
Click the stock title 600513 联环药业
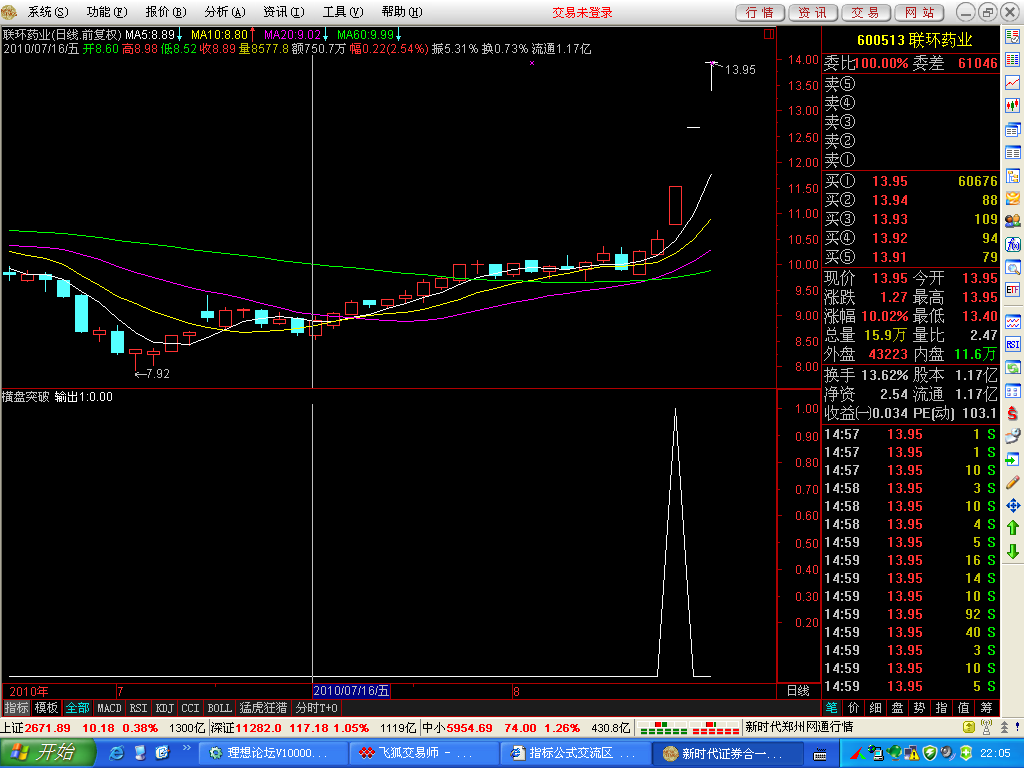tap(914, 40)
